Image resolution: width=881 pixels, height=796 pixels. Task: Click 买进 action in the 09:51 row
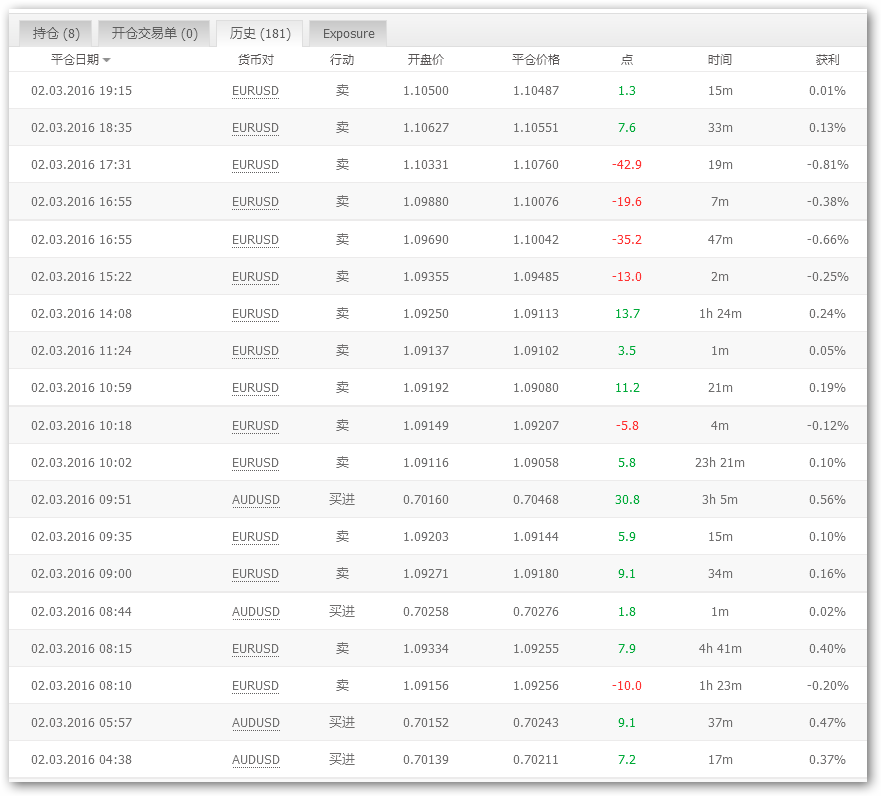[x=342, y=500]
